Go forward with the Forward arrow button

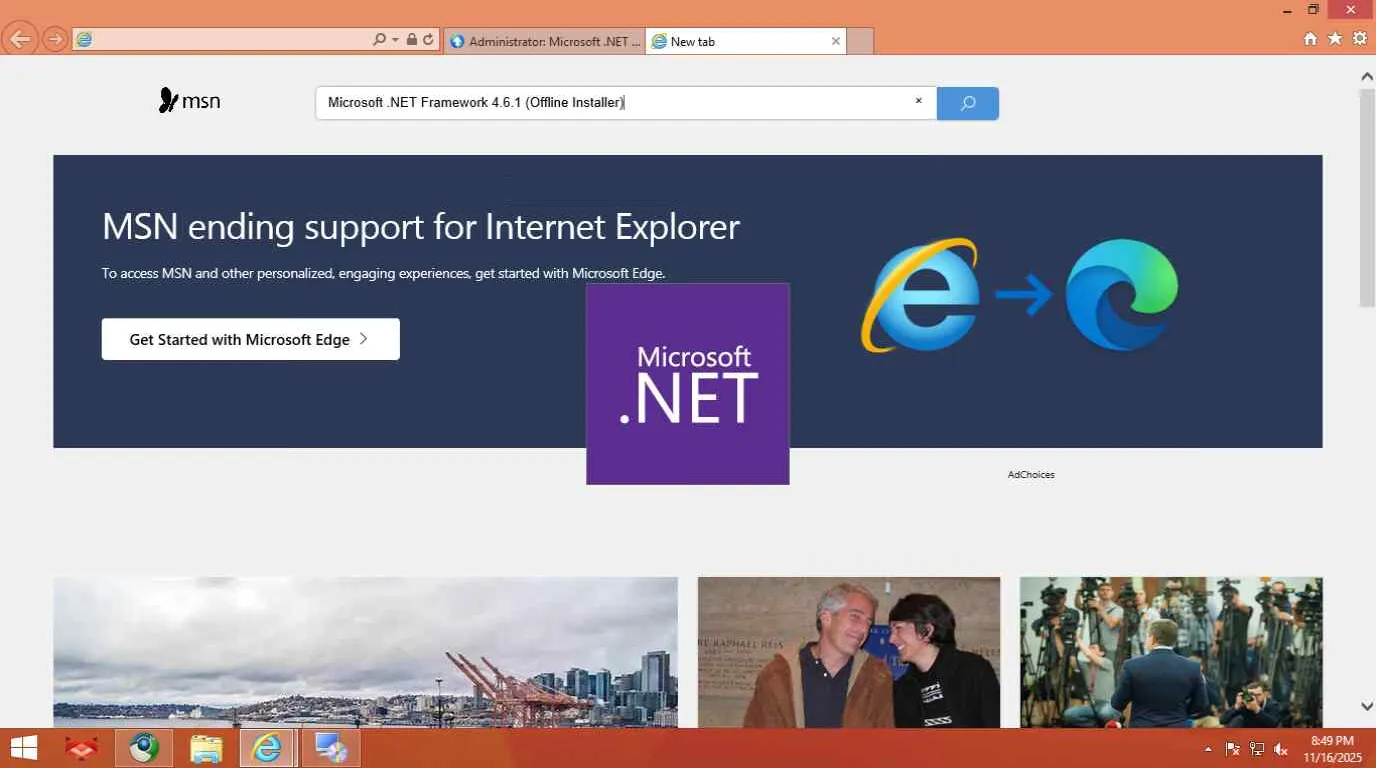coord(55,40)
